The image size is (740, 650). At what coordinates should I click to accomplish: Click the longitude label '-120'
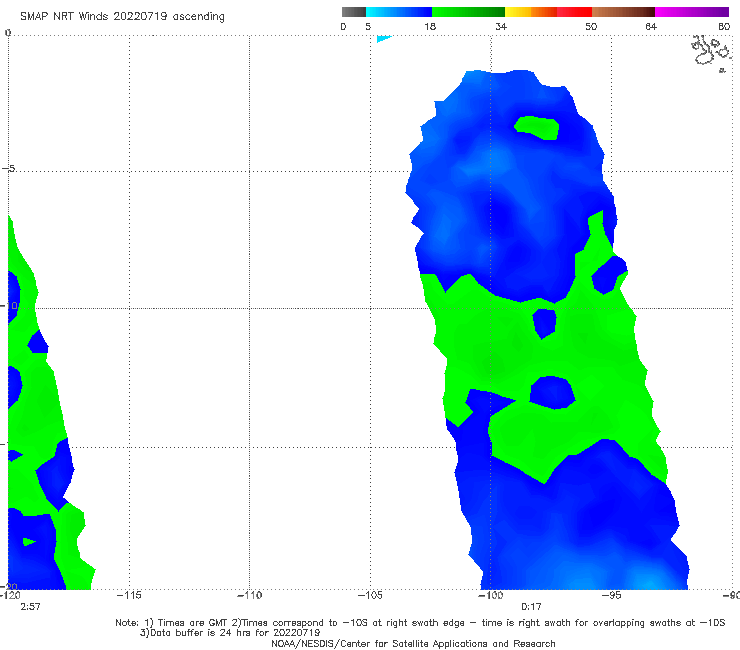[x=10, y=595]
